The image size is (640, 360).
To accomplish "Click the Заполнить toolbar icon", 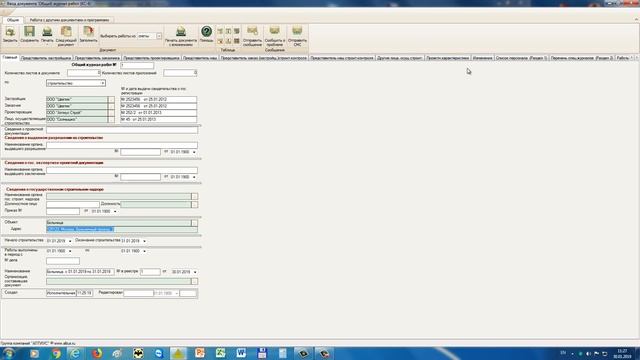I will pos(88,34).
